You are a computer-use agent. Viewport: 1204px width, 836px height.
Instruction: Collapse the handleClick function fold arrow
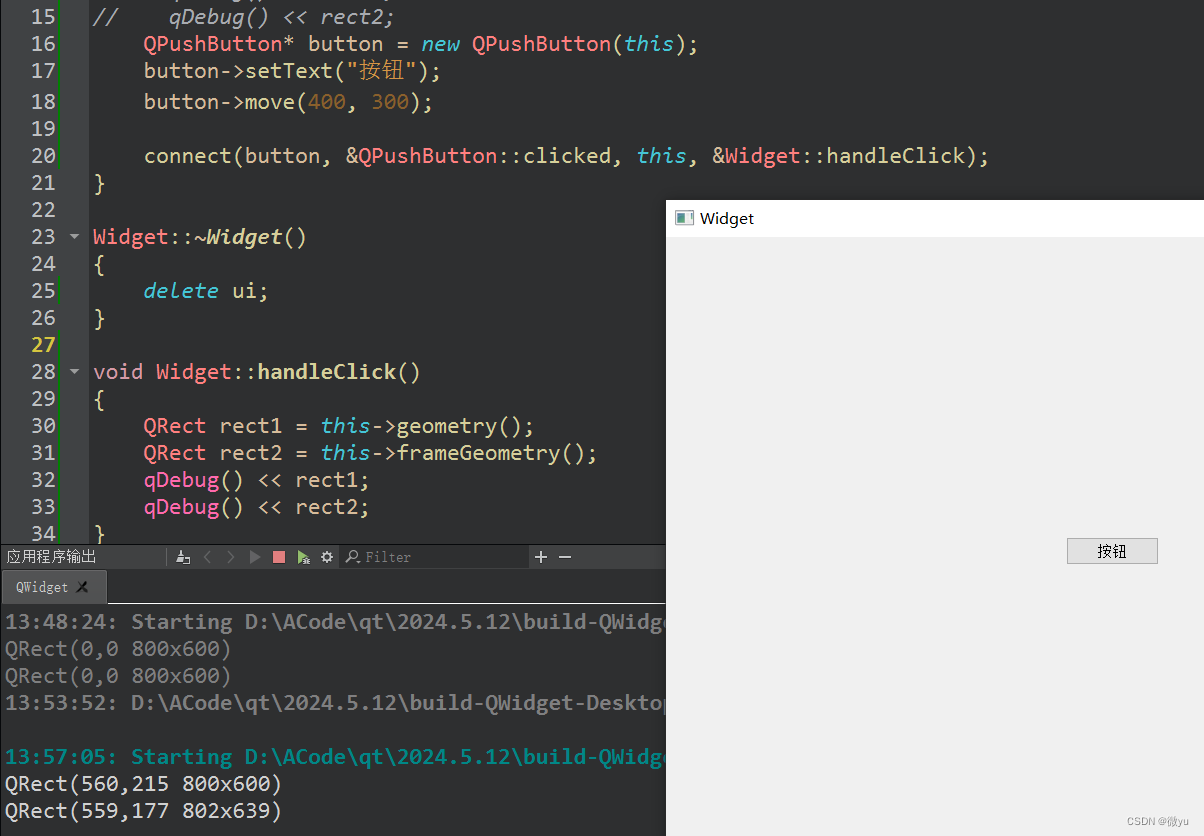click(x=74, y=372)
